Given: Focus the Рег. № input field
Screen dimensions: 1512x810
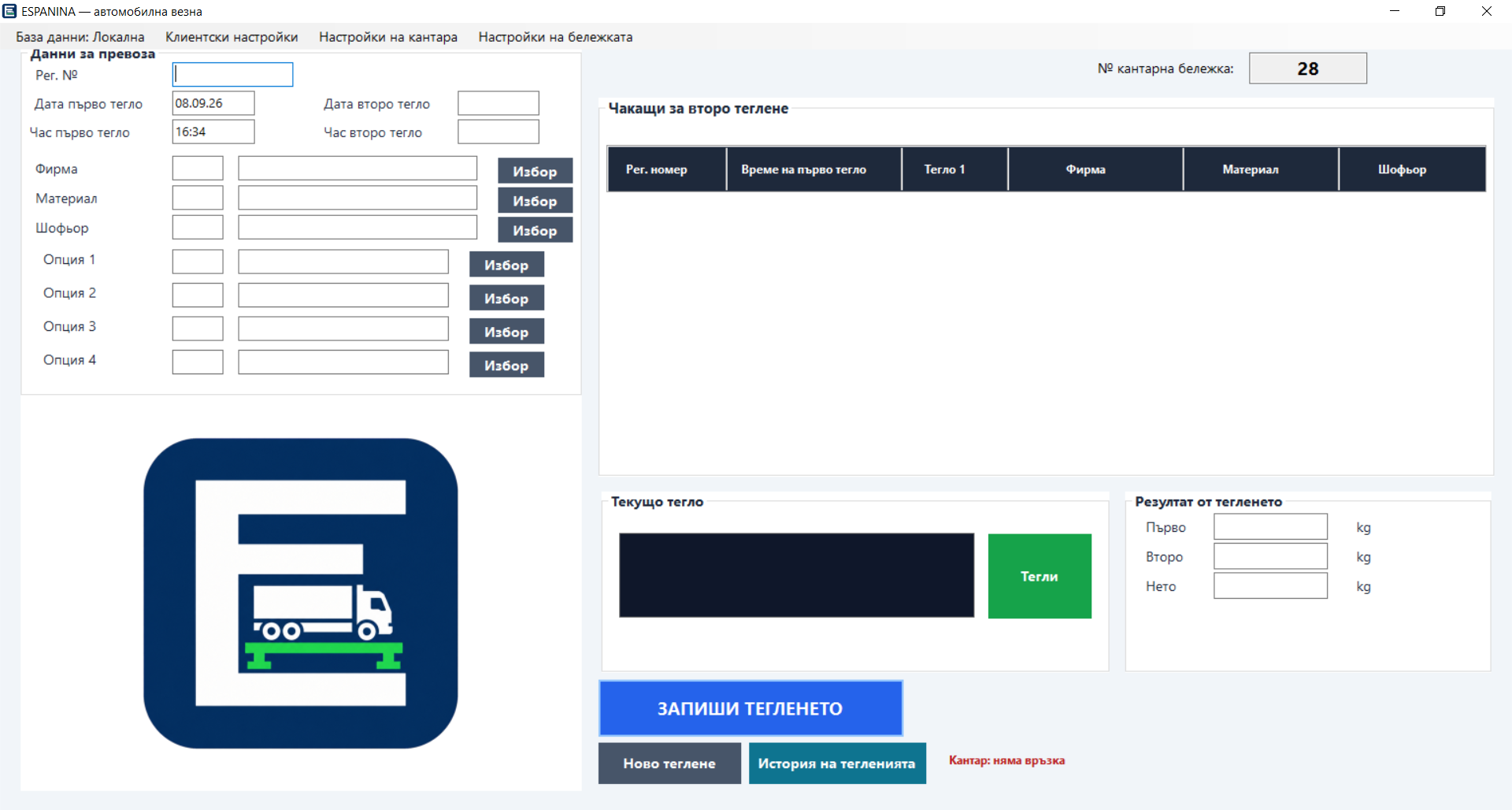Looking at the screenshot, I should (233, 75).
